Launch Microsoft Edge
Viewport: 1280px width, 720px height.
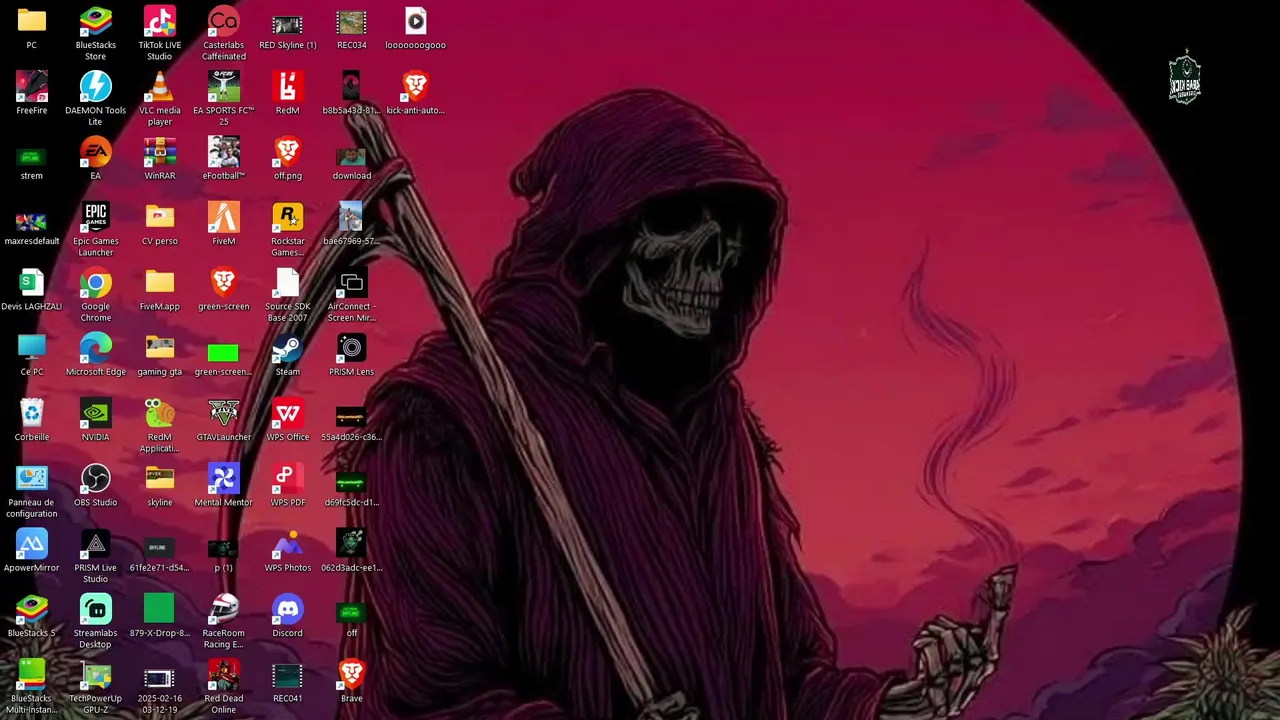click(96, 349)
